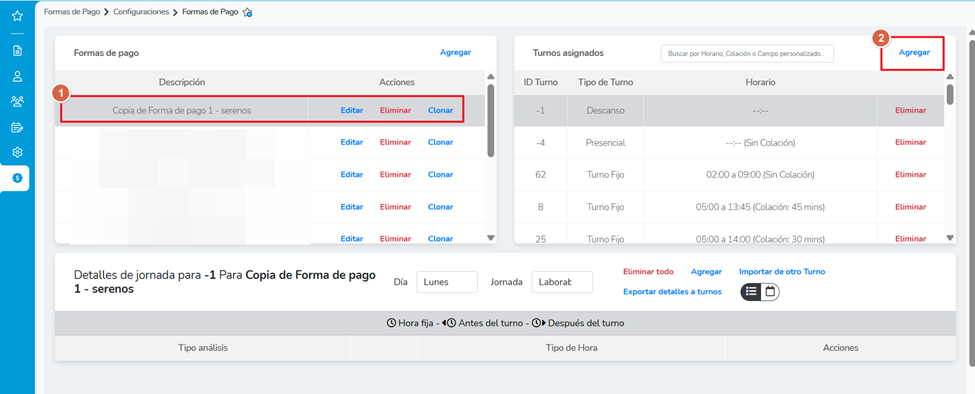Open the settings gear in the sidebar
The image size is (975, 394).
(x=17, y=152)
